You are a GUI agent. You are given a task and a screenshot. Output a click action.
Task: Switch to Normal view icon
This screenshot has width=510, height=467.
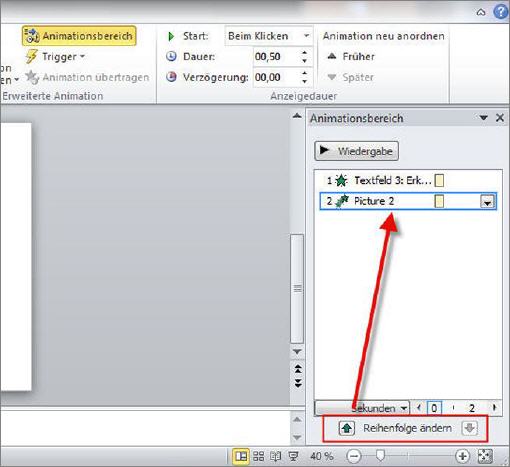pyautogui.click(x=241, y=456)
